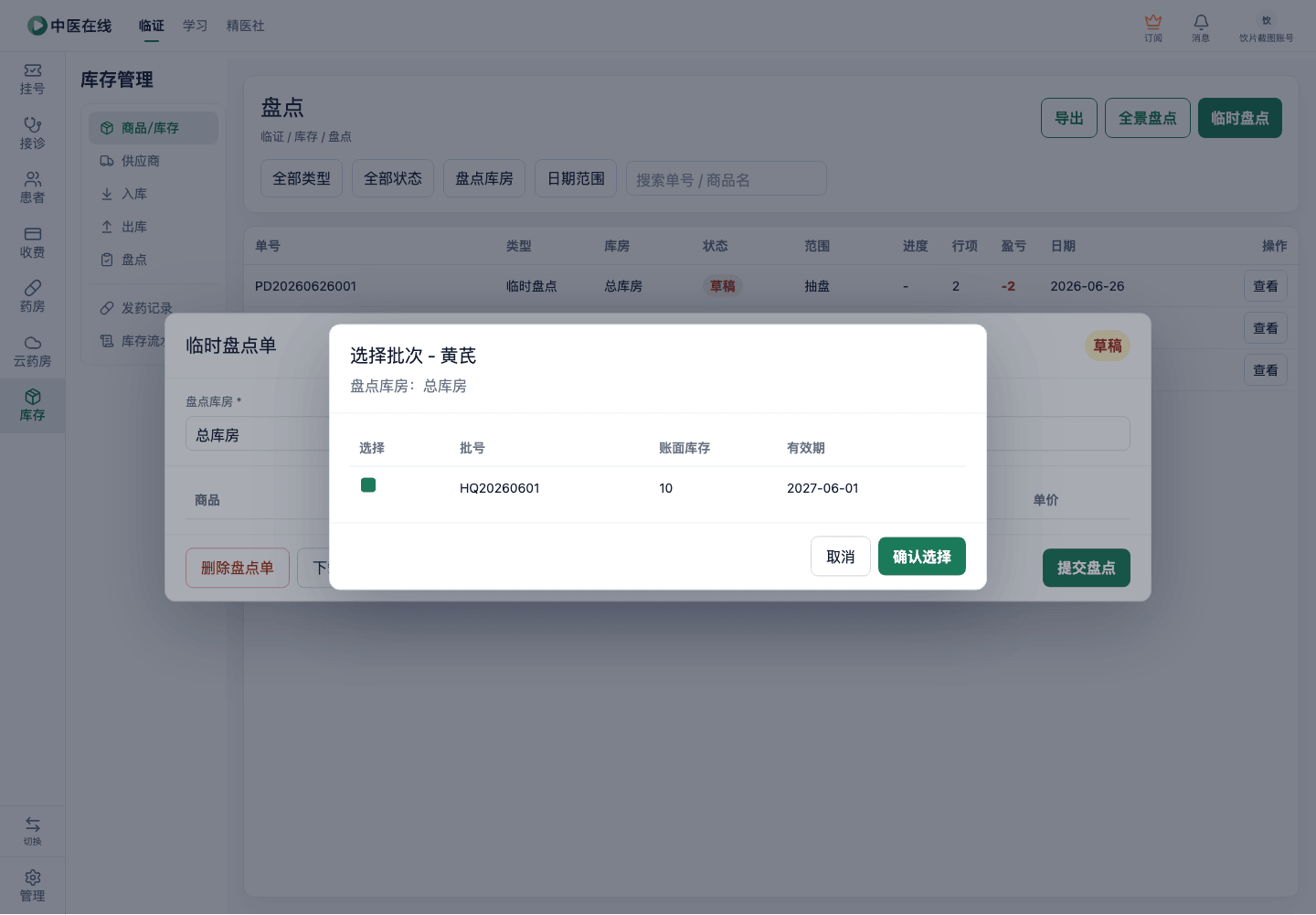The image size is (1316, 915).
Task: Click the 盈亏 value -2
Action: click(1008, 286)
